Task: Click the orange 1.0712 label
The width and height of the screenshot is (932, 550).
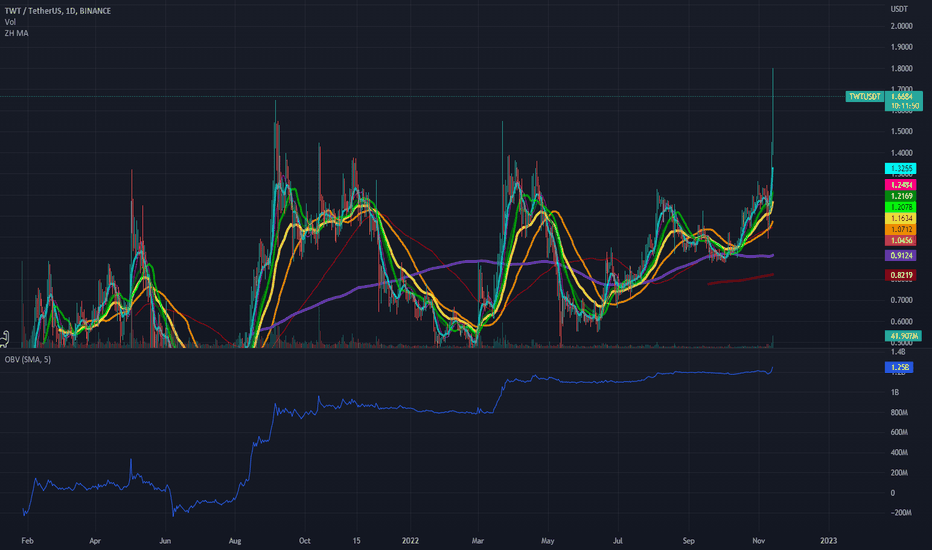Action: pos(900,229)
